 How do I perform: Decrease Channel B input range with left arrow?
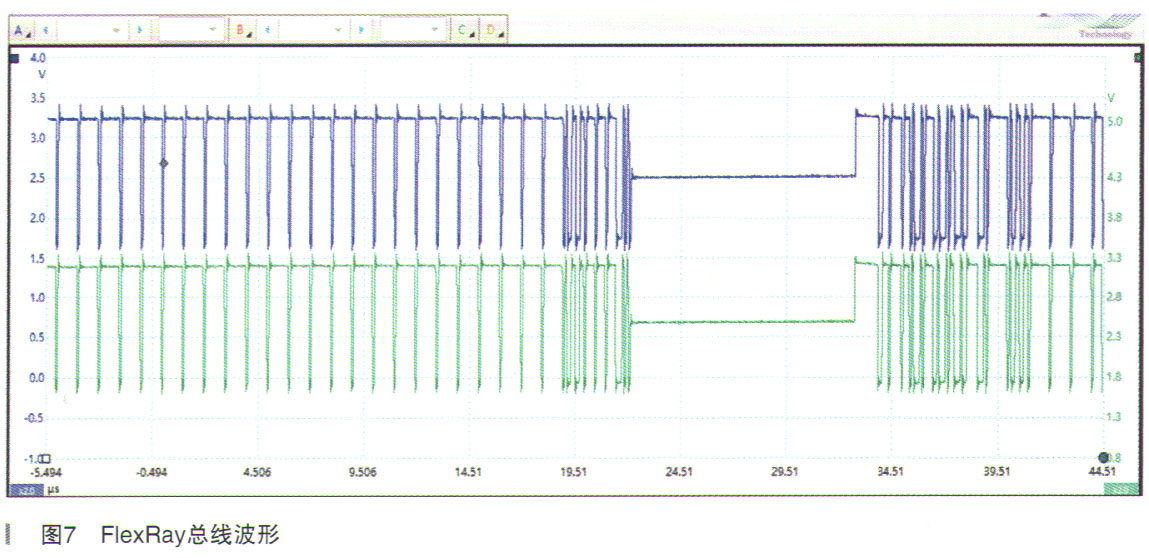coord(267,31)
